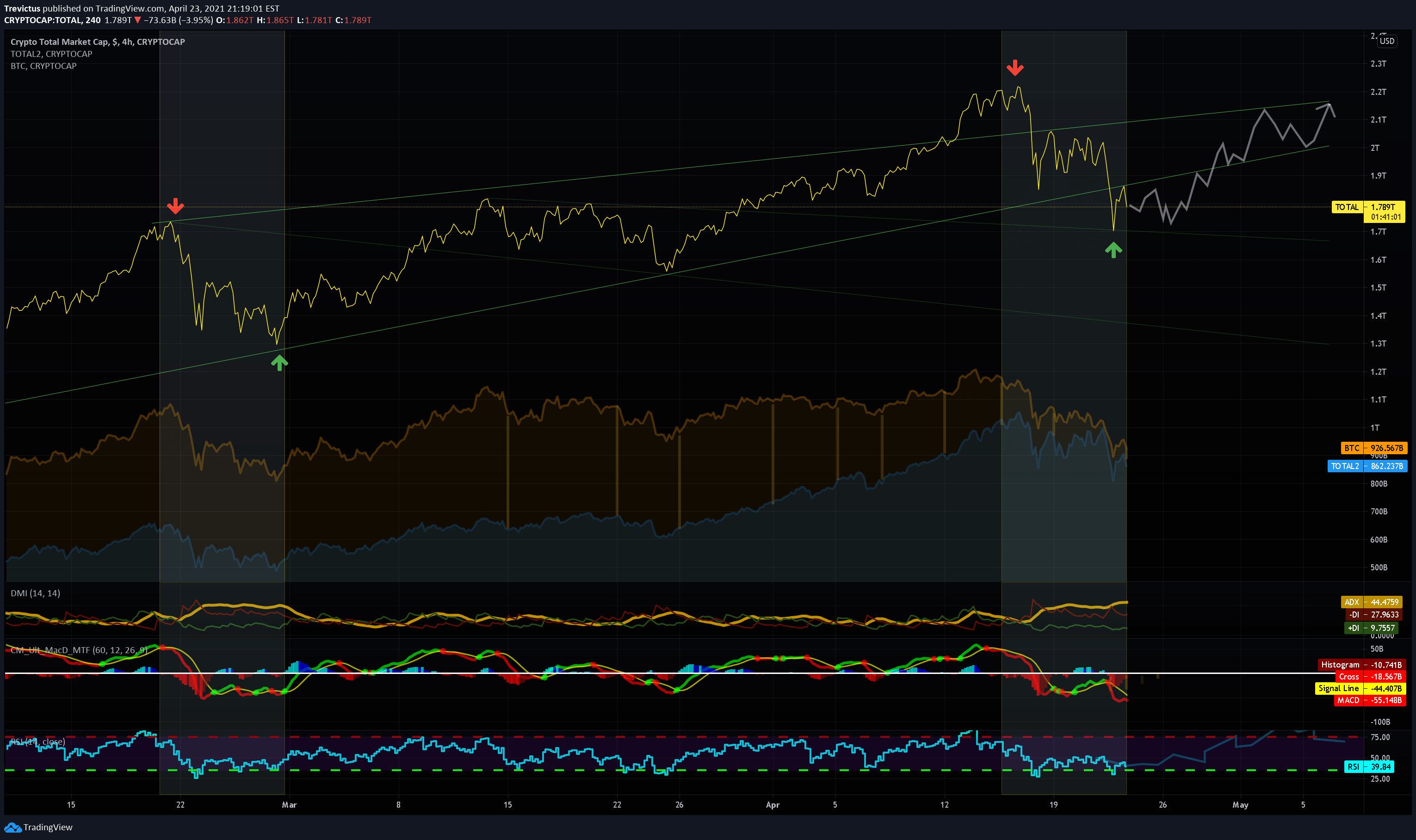Click the Crypto Total Market Cap title
1416x840 pixels.
tap(97, 42)
